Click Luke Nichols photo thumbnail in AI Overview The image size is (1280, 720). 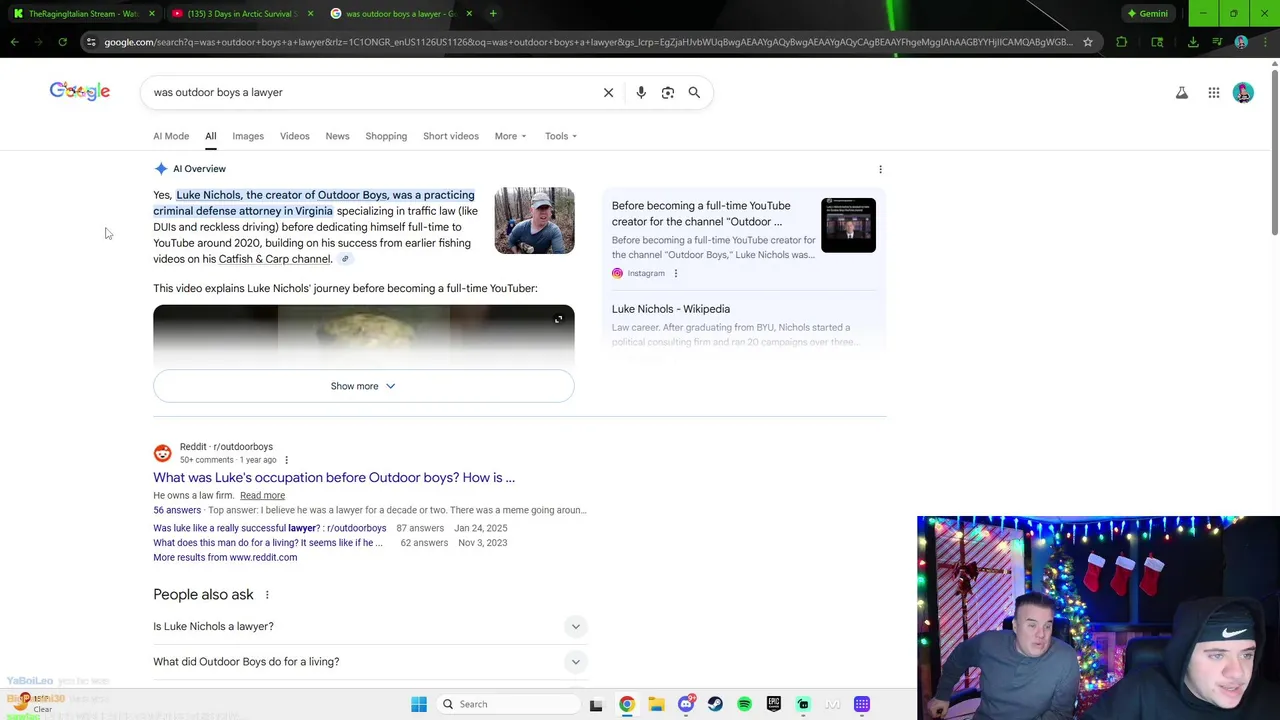pyautogui.click(x=534, y=220)
